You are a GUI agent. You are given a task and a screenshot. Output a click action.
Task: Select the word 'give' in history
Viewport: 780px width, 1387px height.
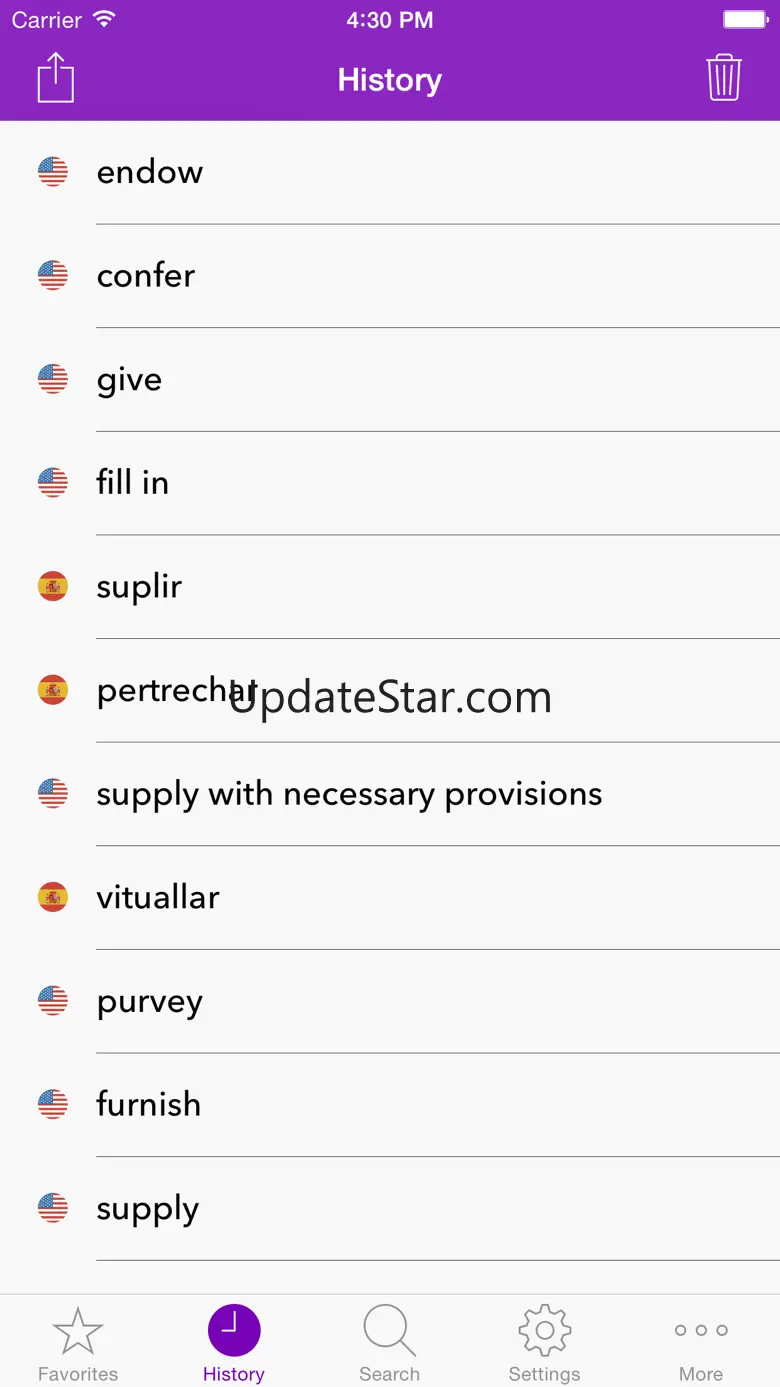pyautogui.click(x=129, y=380)
